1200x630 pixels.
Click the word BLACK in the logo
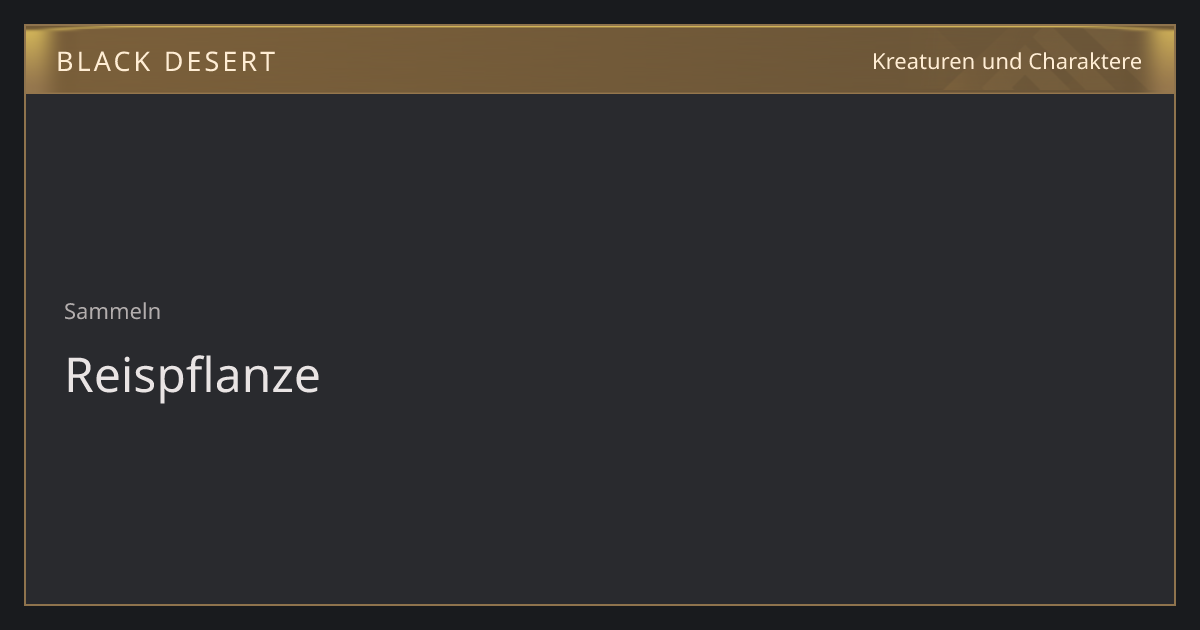(103, 62)
